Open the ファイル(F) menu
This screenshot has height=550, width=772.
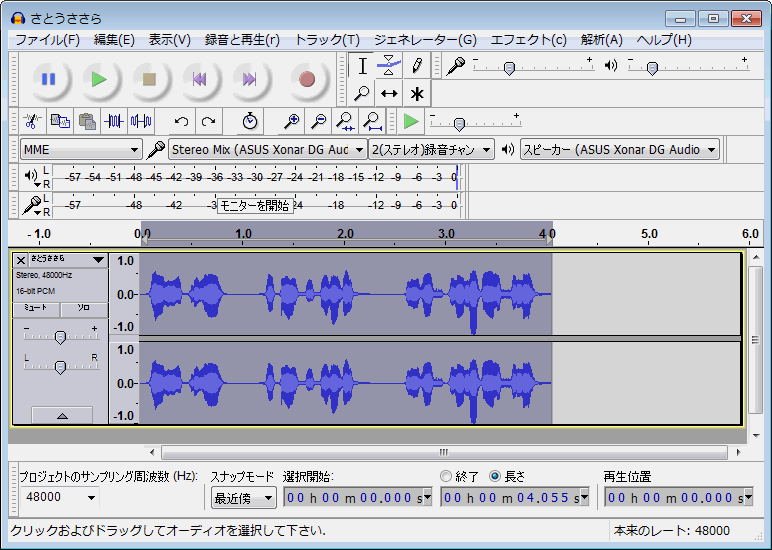(x=47, y=40)
